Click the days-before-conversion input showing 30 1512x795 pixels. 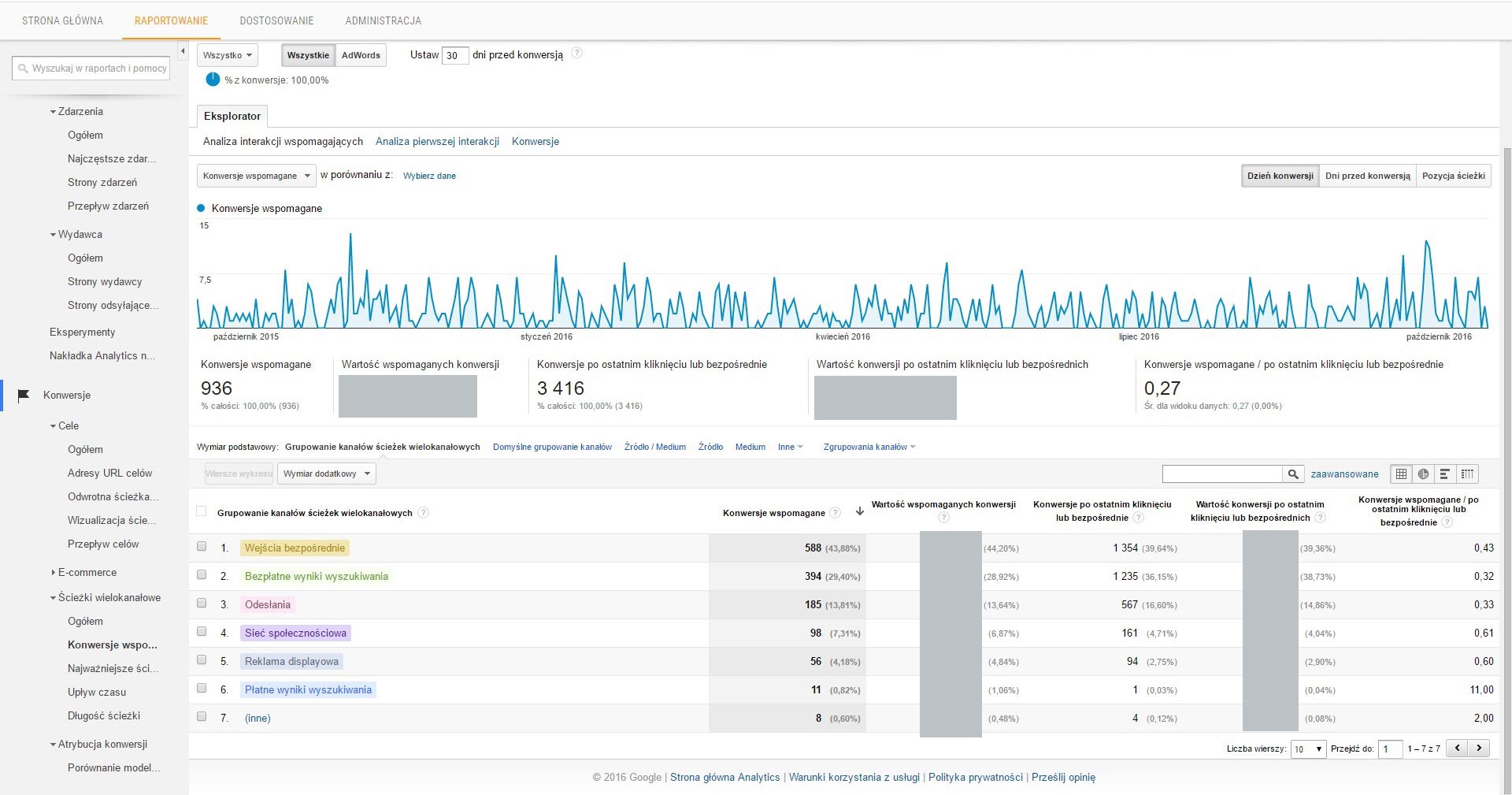(x=455, y=55)
